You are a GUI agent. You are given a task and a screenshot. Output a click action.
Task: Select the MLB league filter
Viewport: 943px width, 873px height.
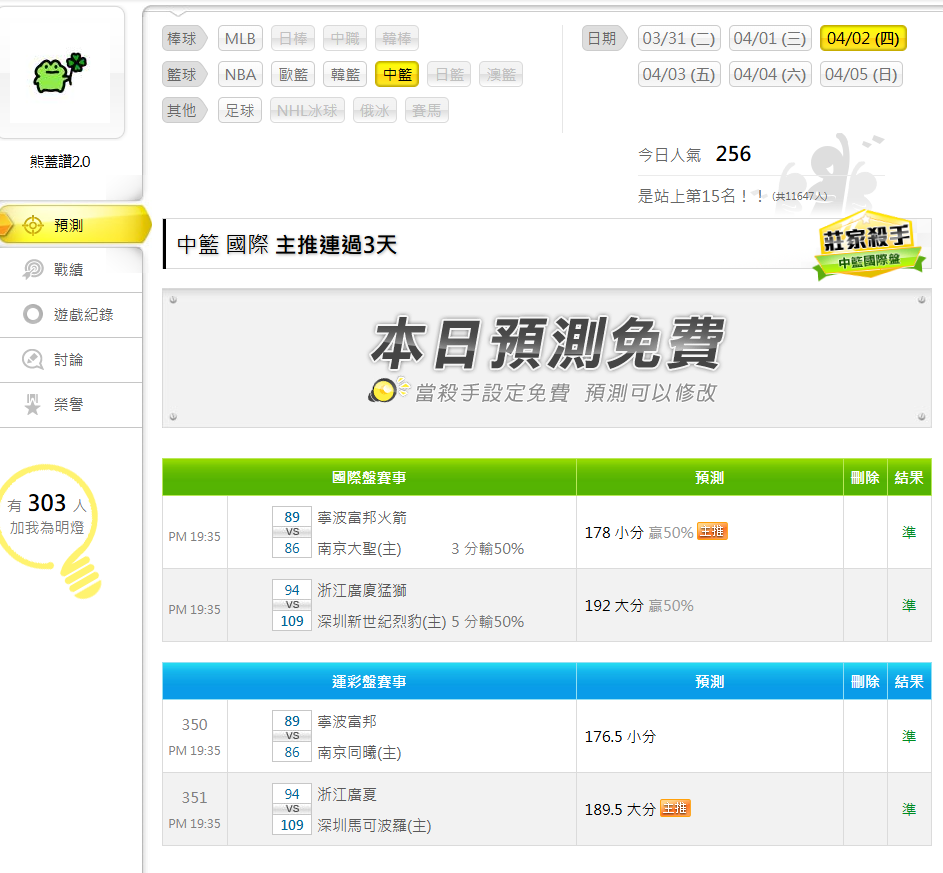point(240,39)
